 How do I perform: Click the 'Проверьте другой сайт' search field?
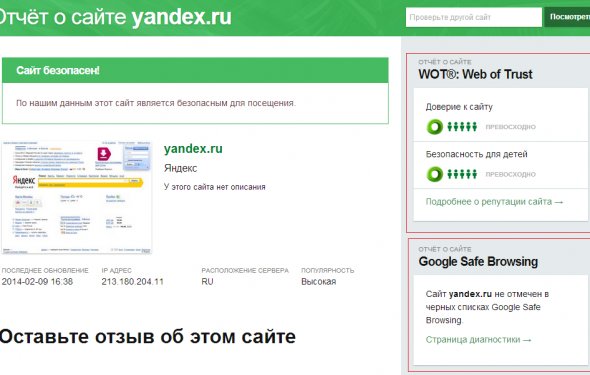[474, 17]
